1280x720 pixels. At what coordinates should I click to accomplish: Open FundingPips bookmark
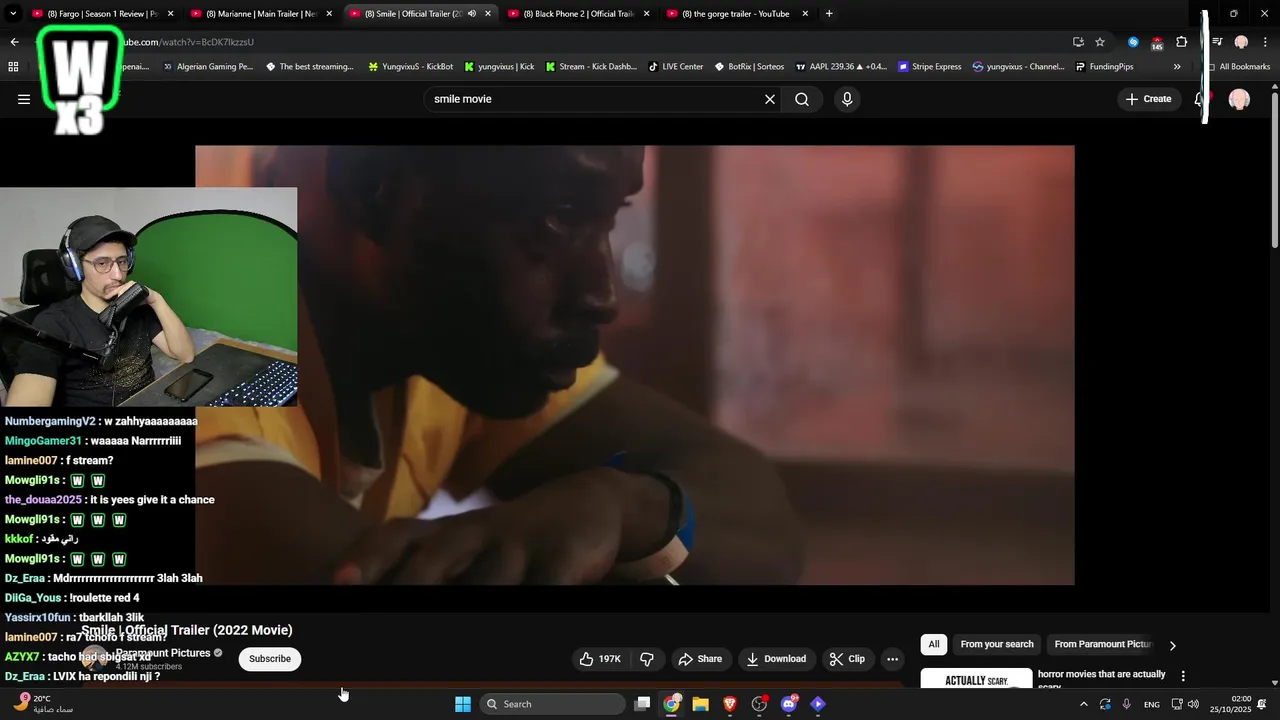[1105, 67]
